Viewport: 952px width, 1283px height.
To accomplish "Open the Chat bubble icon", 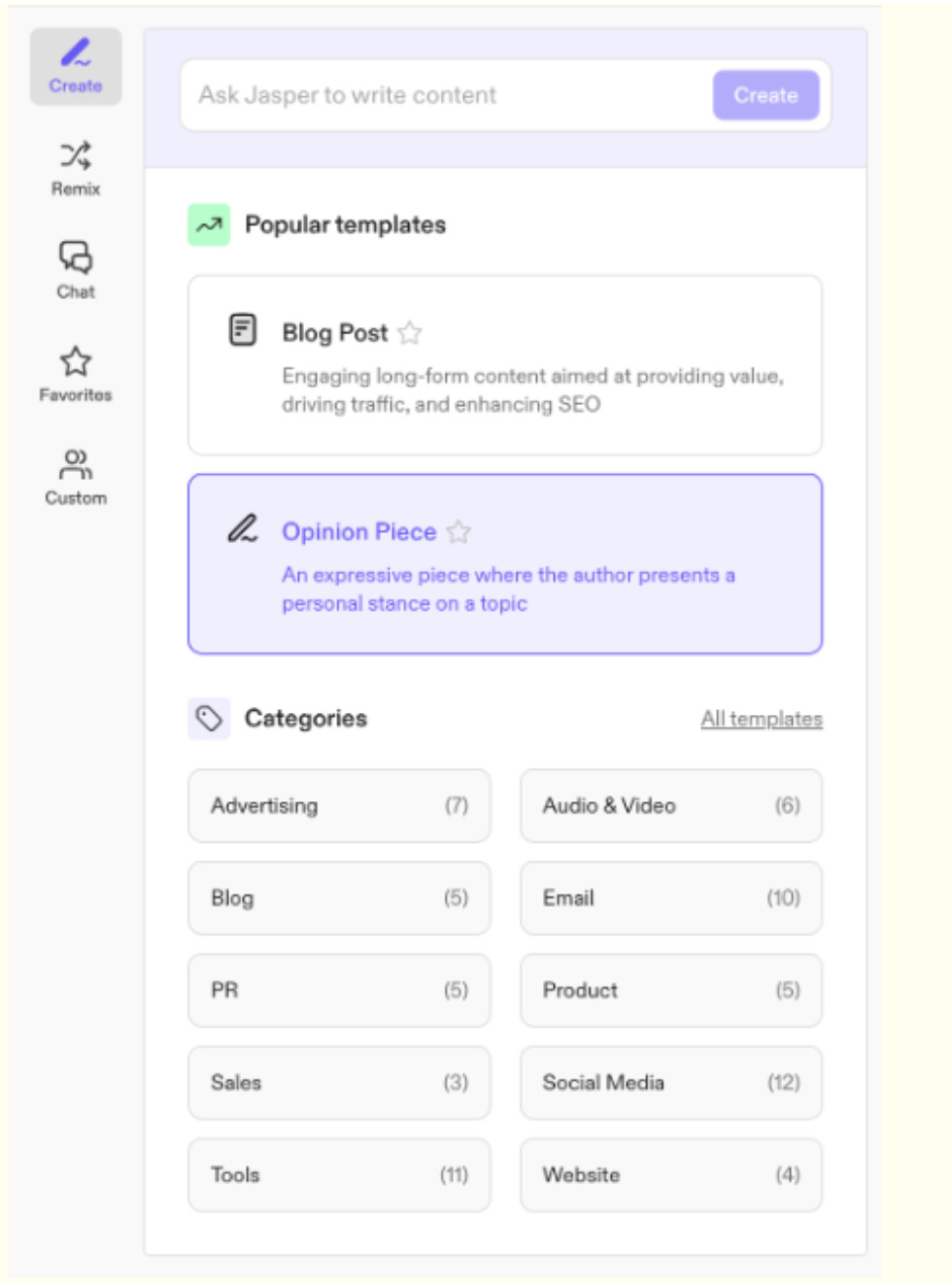I will pos(76,257).
